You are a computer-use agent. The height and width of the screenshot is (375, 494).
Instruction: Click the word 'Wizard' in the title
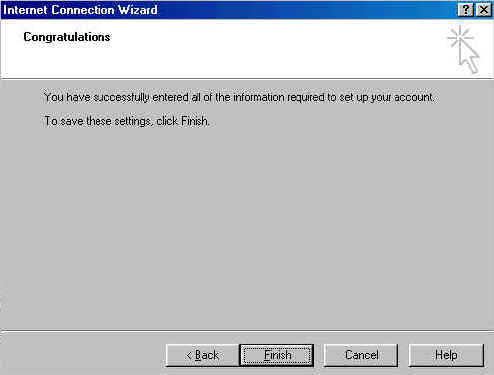138,10
